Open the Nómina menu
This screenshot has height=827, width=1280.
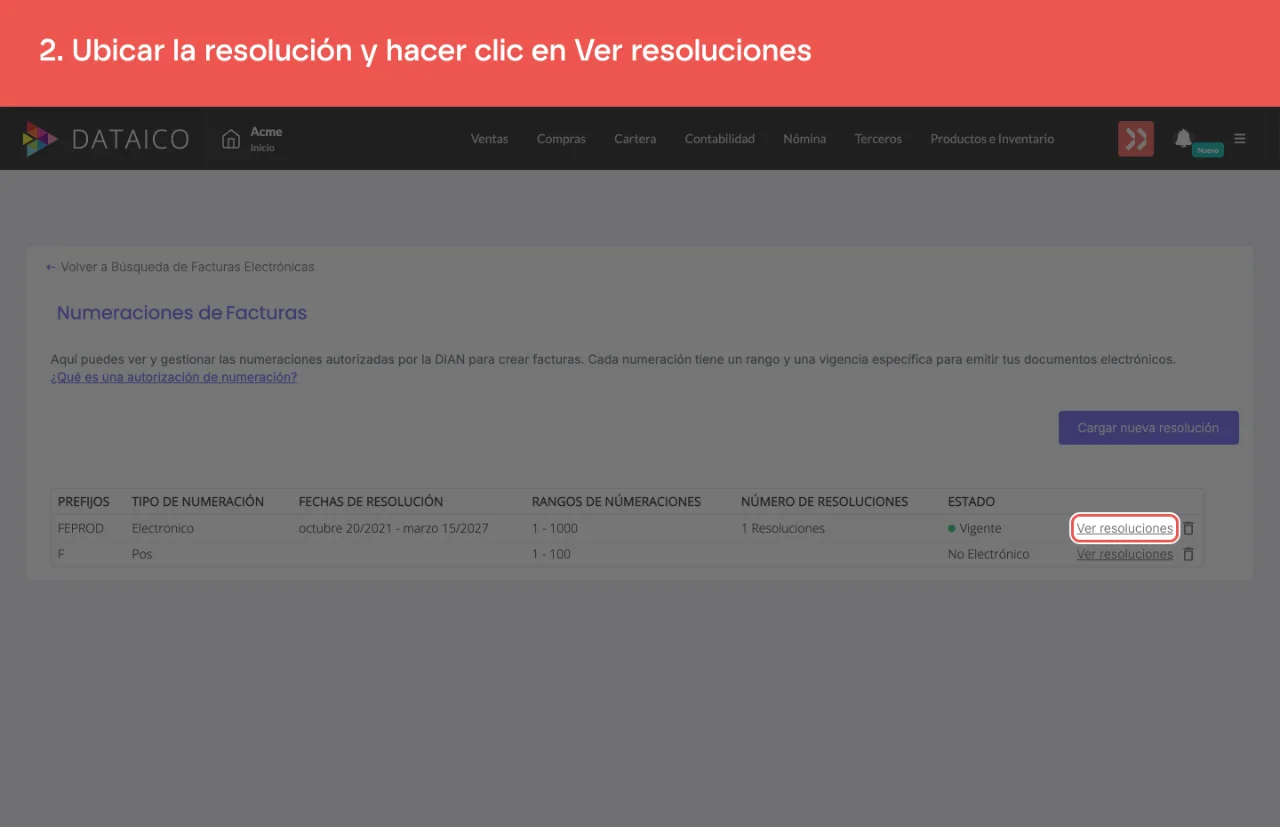pyautogui.click(x=805, y=139)
